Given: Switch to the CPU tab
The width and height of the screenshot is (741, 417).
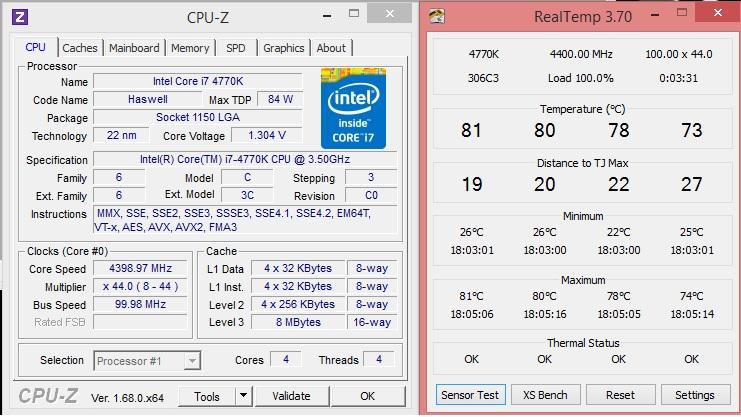Looking at the screenshot, I should point(35,48).
